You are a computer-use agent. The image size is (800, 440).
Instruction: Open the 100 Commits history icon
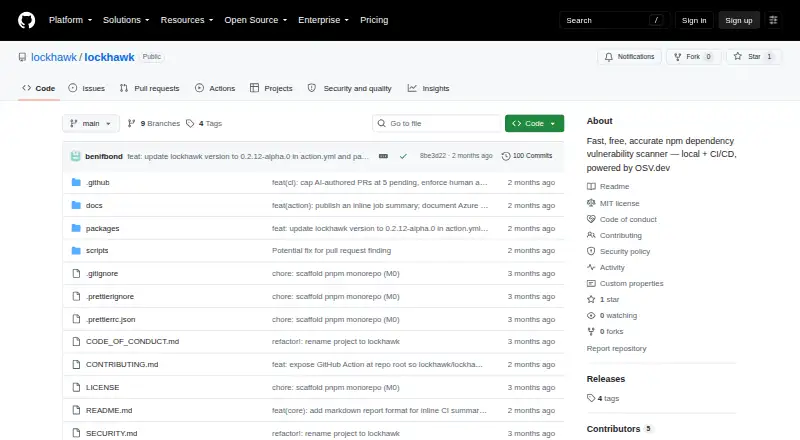point(506,156)
